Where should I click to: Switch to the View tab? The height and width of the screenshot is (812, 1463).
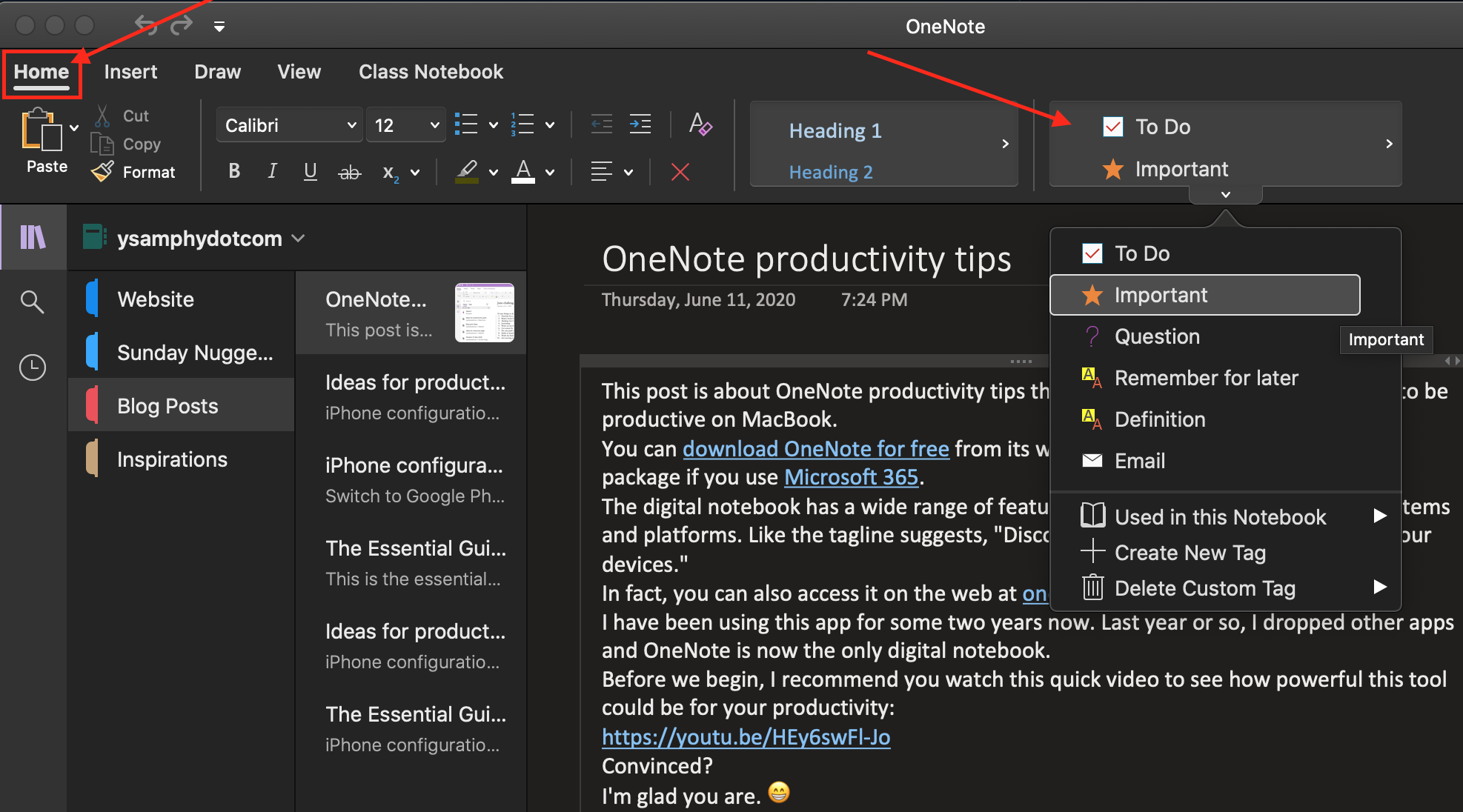(x=299, y=72)
